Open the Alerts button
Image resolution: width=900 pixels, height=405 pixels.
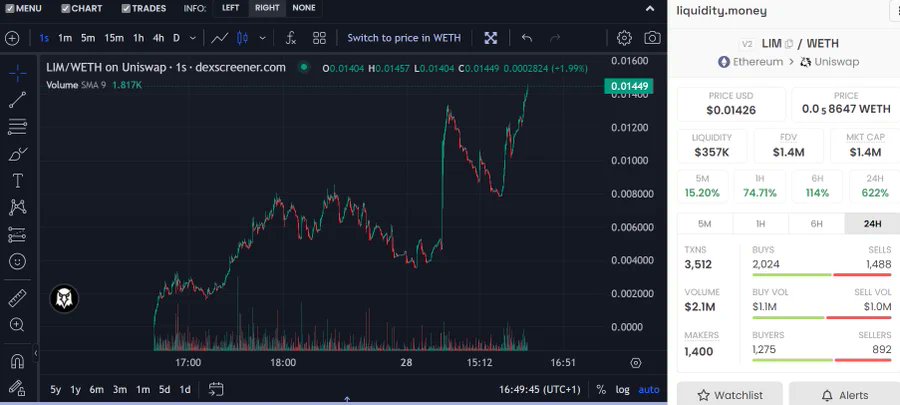[x=844, y=395]
